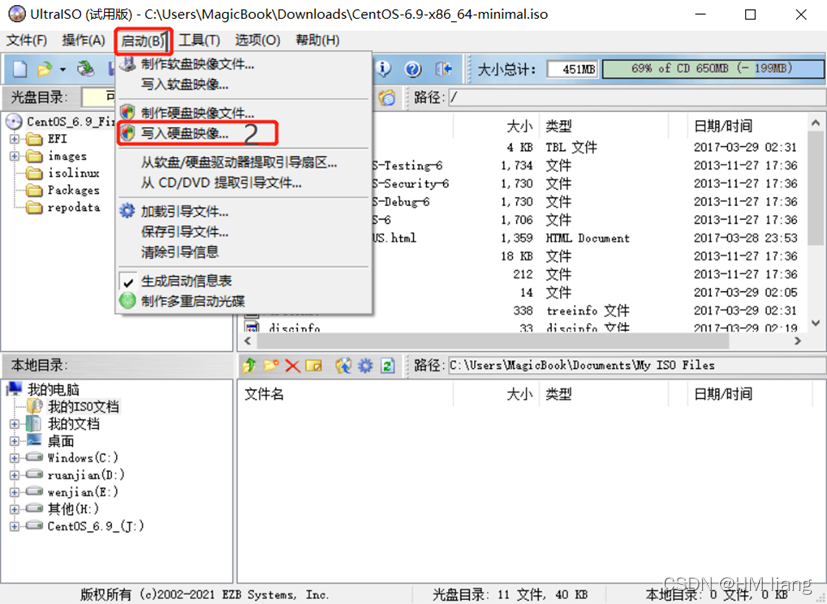Click the red X delete icon
827x604 pixels.
click(x=292, y=366)
